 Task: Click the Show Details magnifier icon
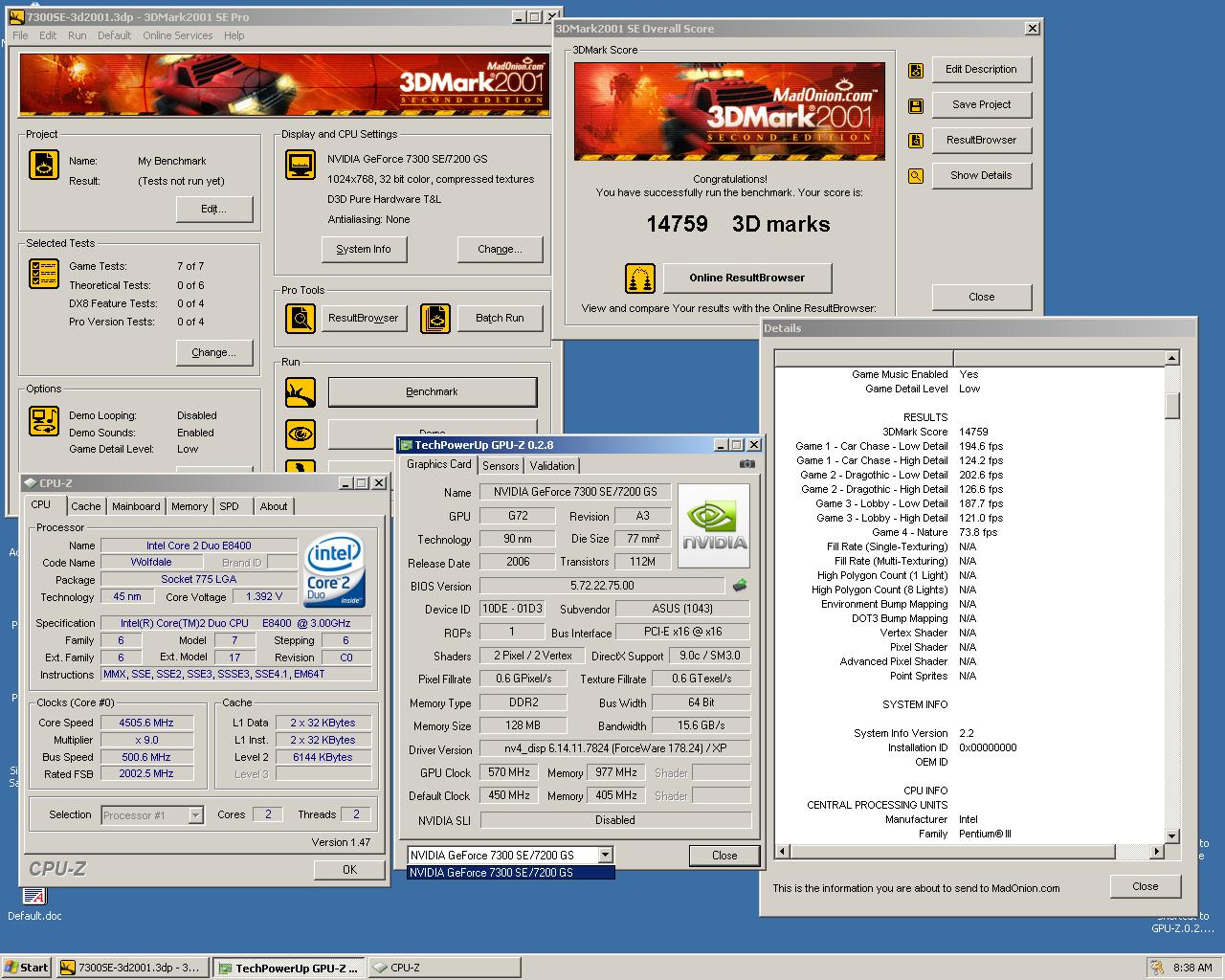pos(916,176)
